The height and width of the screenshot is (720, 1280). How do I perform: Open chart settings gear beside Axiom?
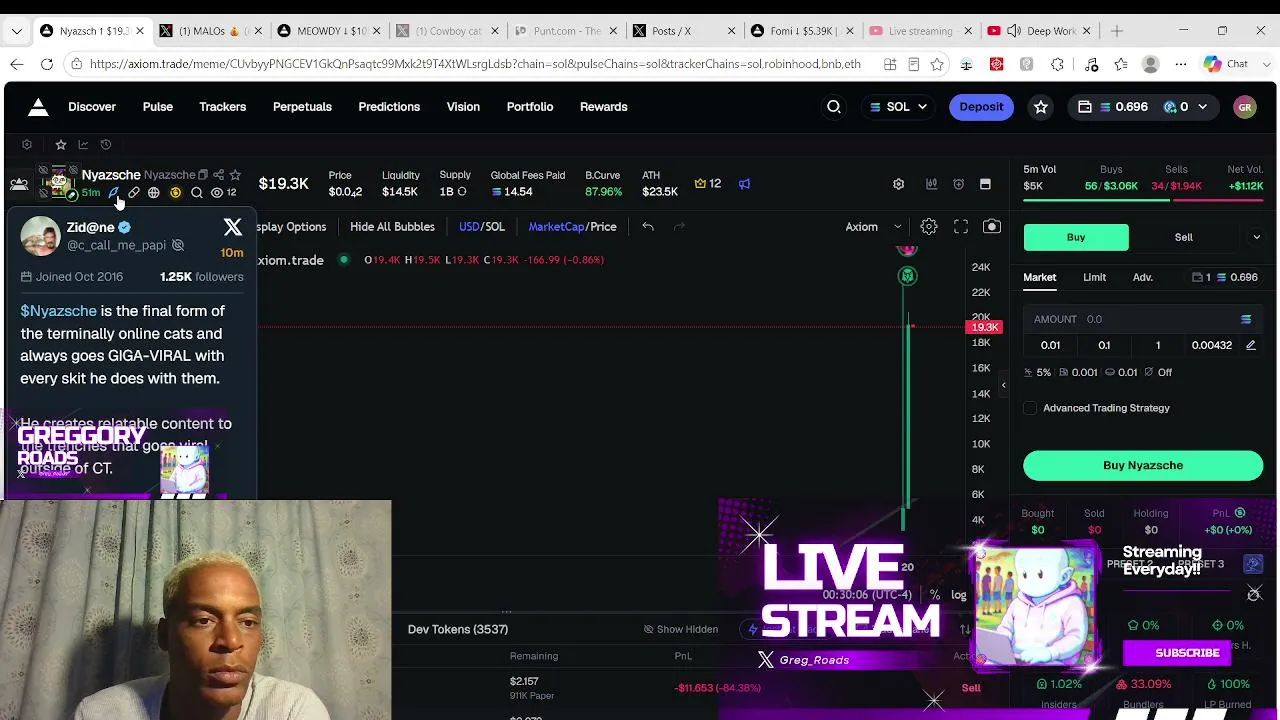click(x=929, y=227)
